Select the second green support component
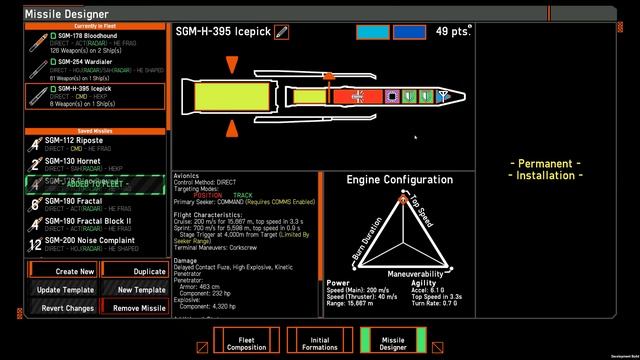The image size is (640, 360). tap(426, 97)
